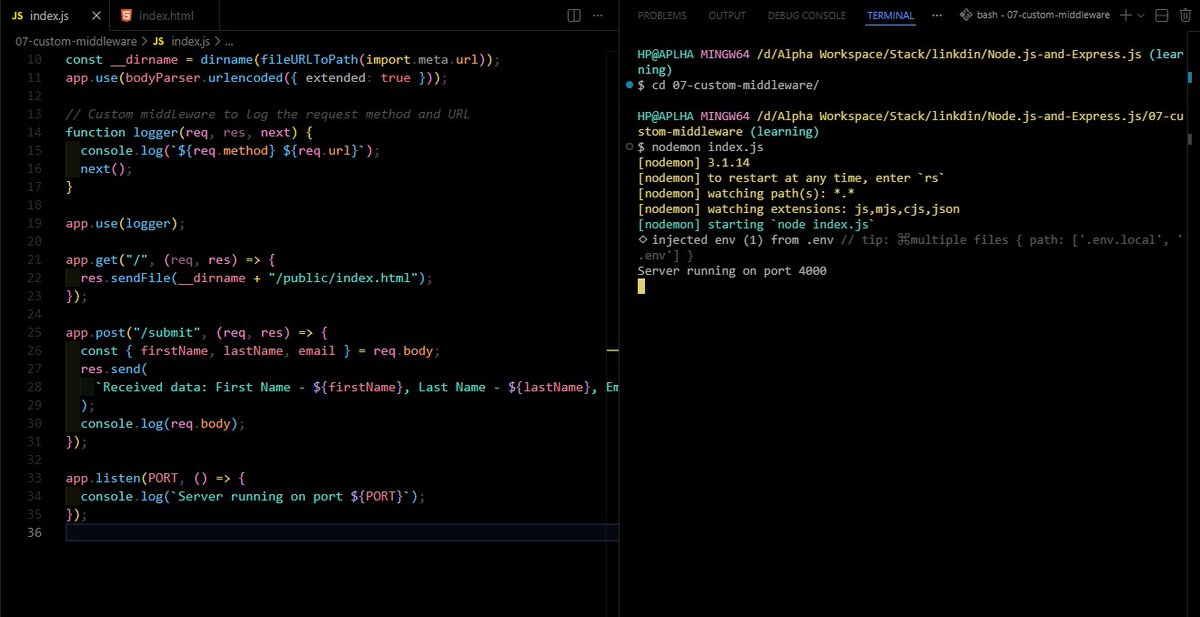Open the OUTPUT panel tab

[x=727, y=16]
